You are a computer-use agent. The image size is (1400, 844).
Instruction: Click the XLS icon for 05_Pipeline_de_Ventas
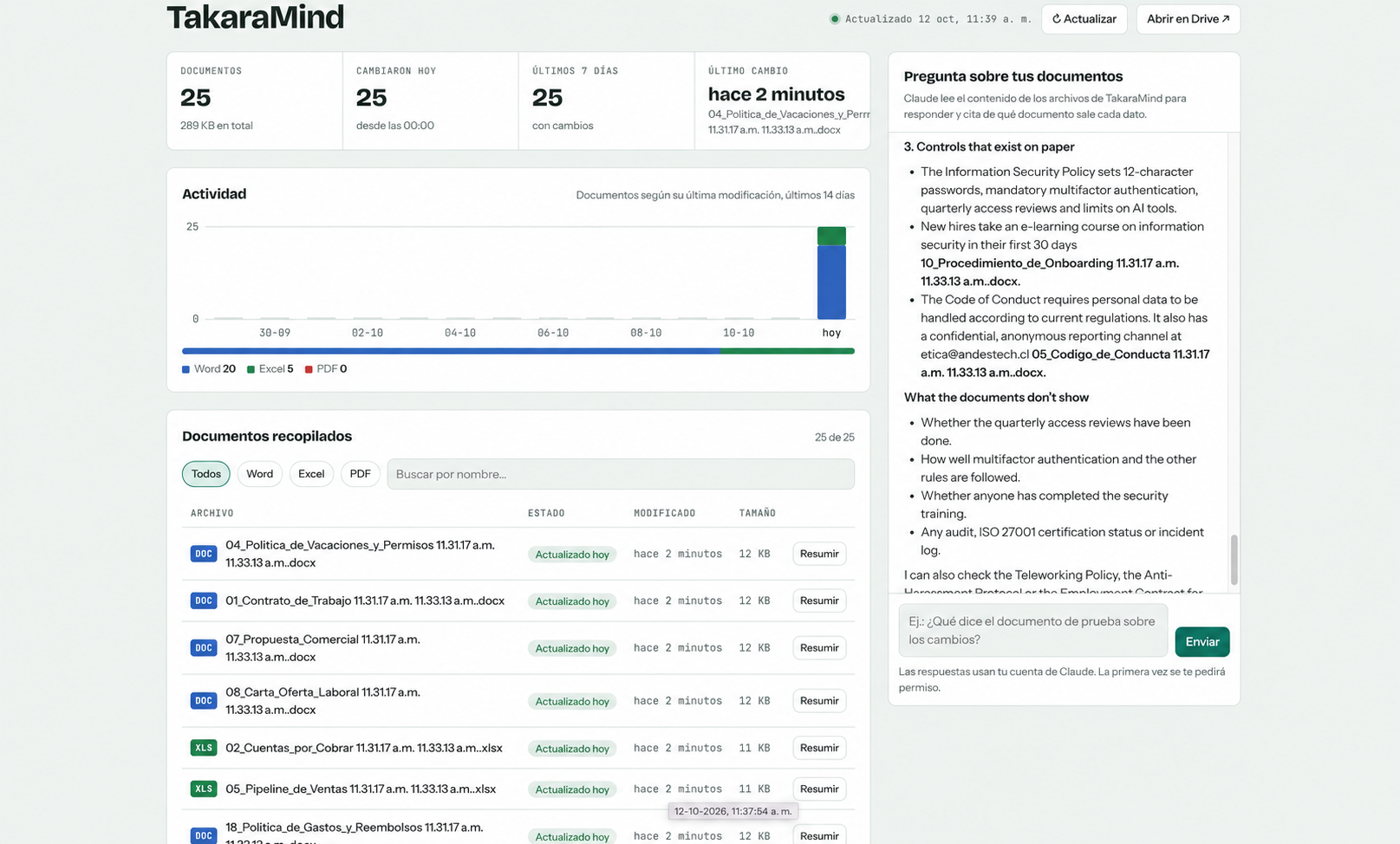click(x=204, y=789)
